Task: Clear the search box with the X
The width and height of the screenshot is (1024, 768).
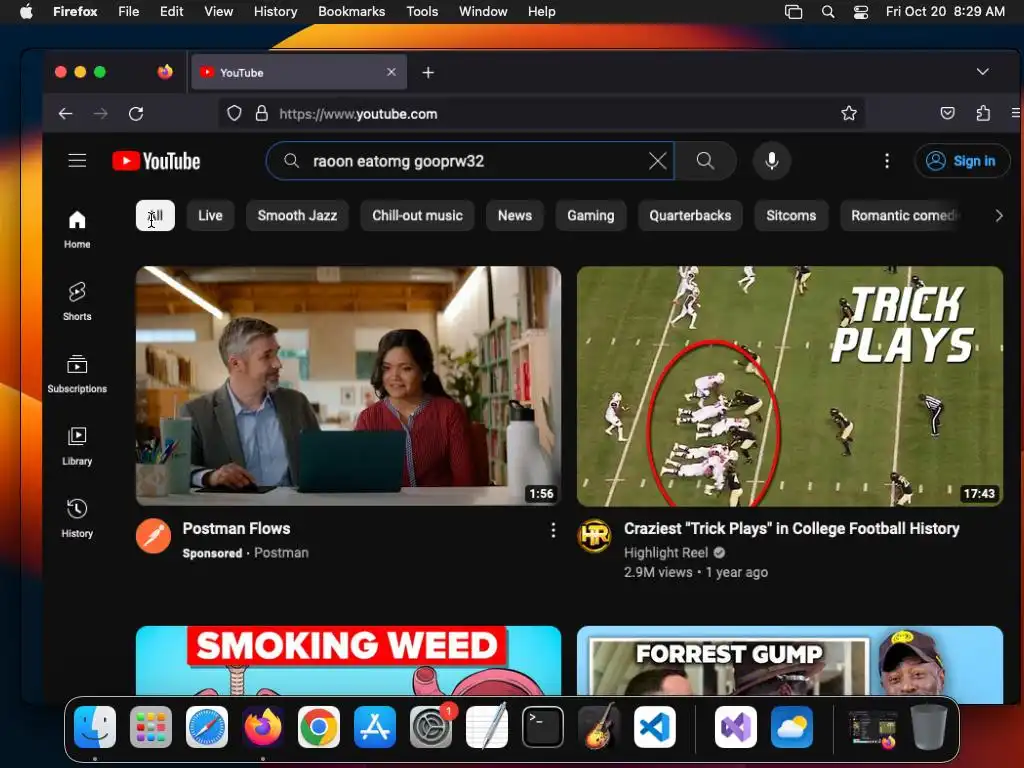Action: (658, 161)
